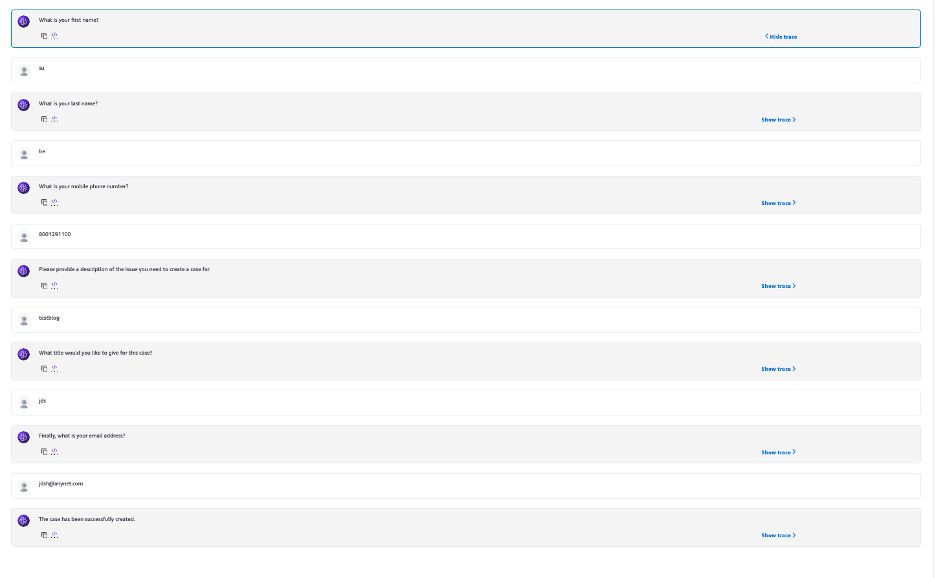
Task: Copy the "What is your mobile phone number?" message
Action: [x=44, y=202]
